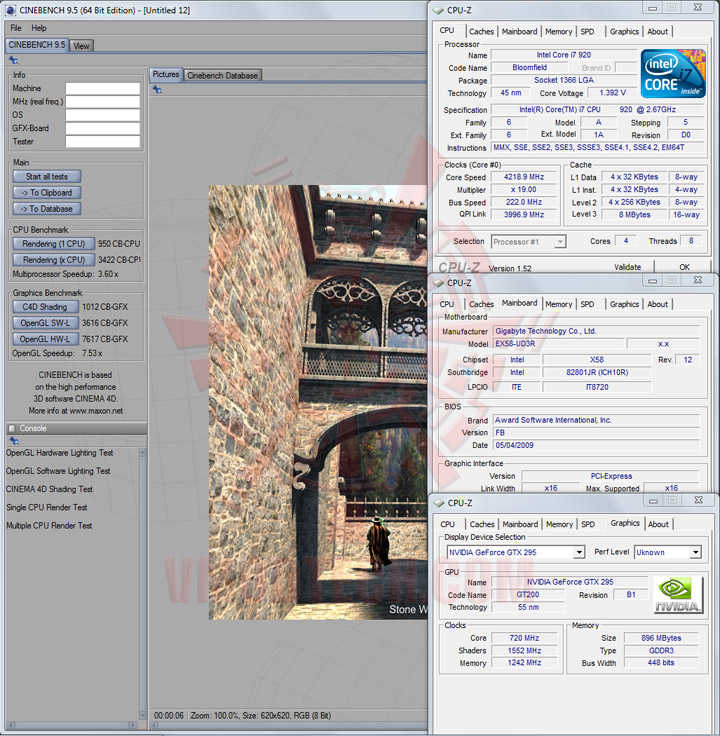Open About tab in top CPU-Z window
720x736 pixels.
point(657,31)
